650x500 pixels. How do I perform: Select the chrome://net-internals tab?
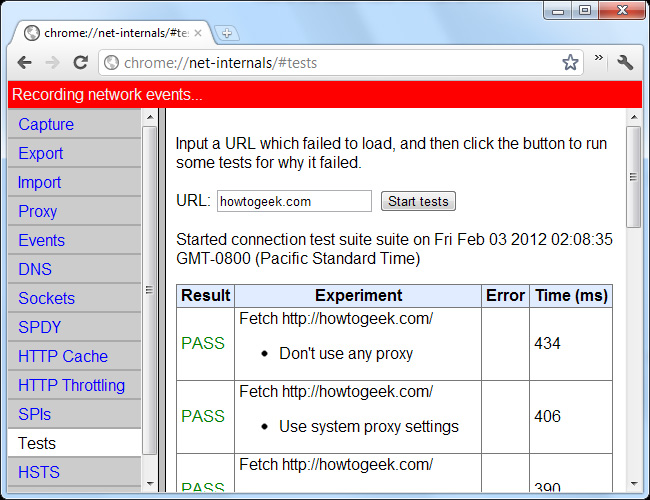point(112,33)
